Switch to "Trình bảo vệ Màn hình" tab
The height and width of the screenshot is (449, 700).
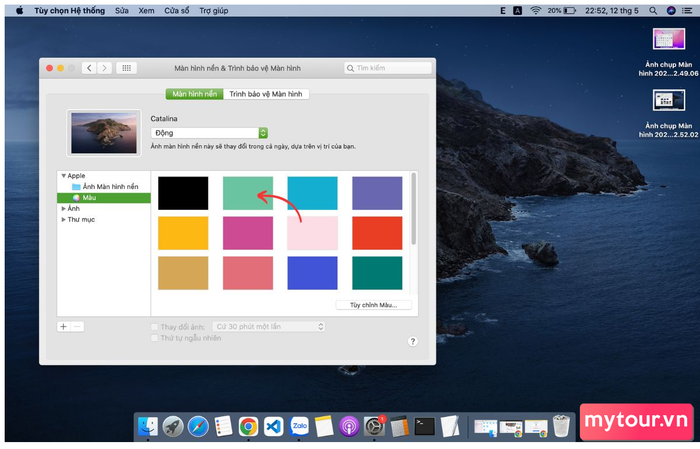pyautogui.click(x=266, y=94)
